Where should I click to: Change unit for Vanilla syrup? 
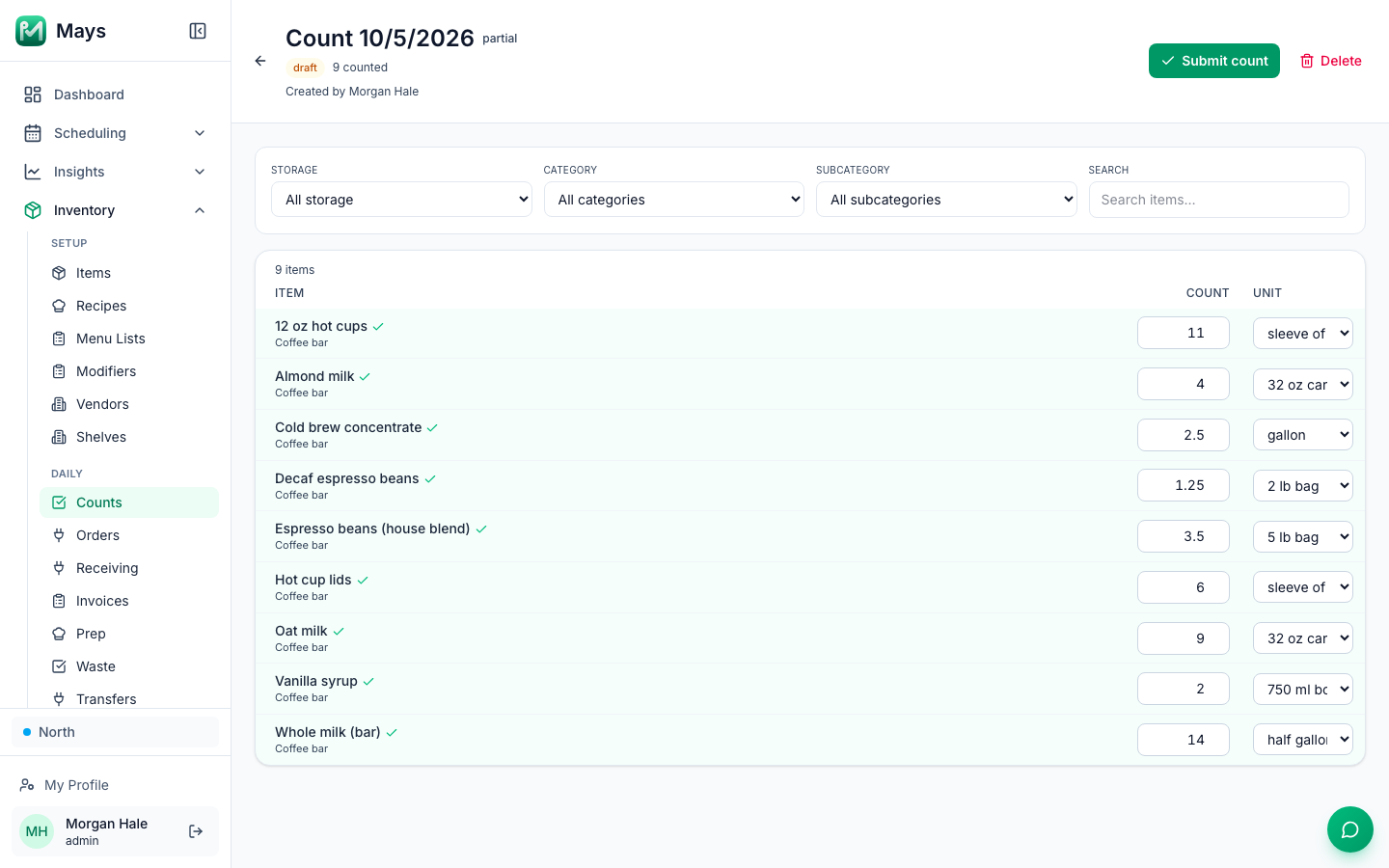click(x=1303, y=689)
